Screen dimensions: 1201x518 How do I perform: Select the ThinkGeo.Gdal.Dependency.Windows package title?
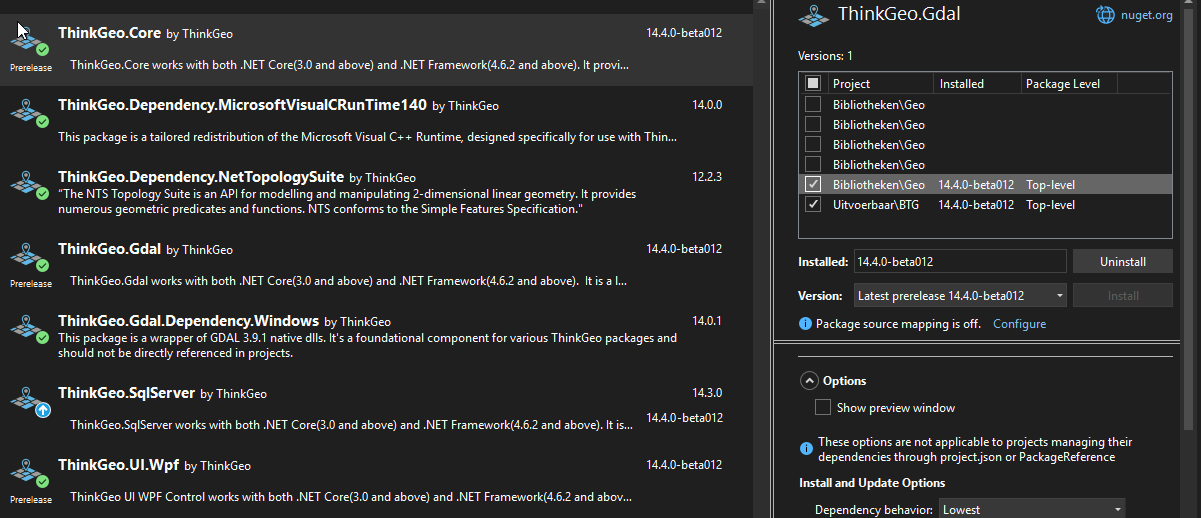pos(188,321)
